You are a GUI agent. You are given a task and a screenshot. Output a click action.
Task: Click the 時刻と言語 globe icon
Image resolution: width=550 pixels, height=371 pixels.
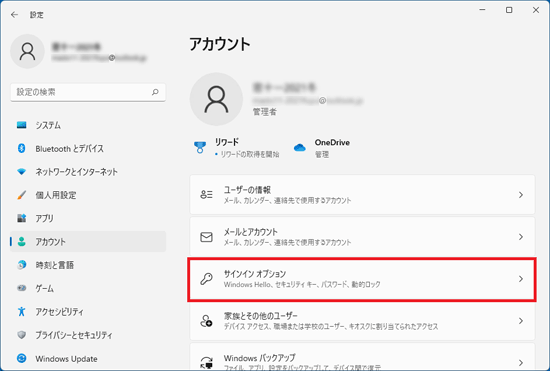[21, 265]
